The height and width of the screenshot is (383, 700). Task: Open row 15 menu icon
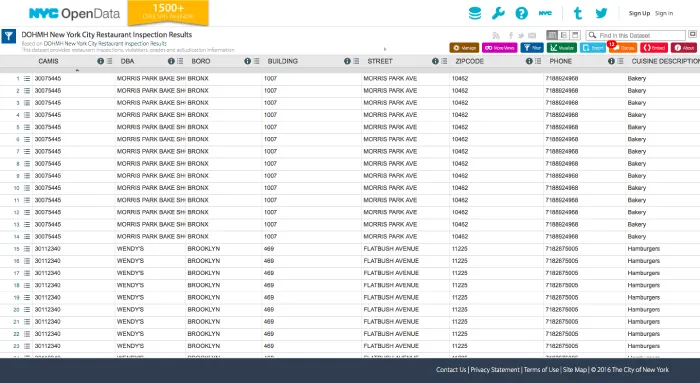coord(27,249)
